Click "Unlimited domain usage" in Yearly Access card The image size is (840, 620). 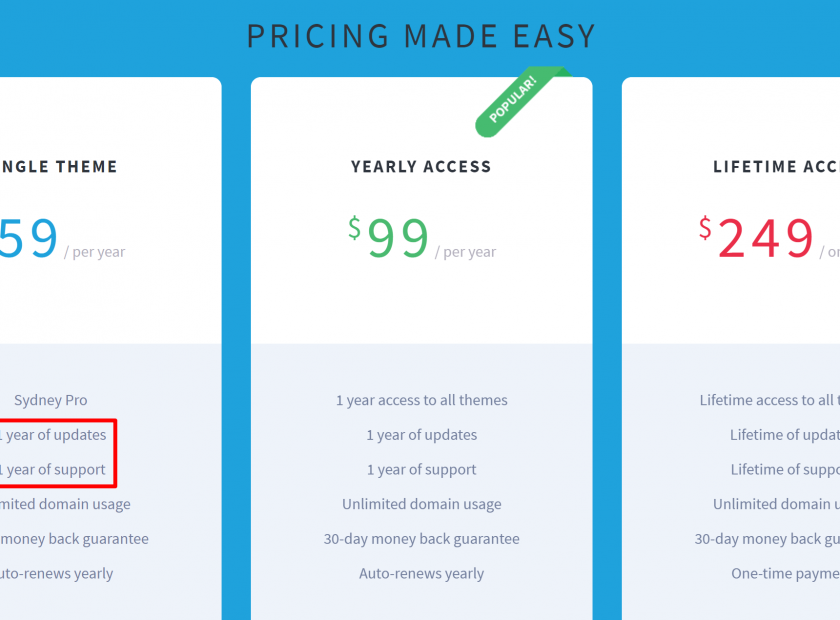[421, 504]
